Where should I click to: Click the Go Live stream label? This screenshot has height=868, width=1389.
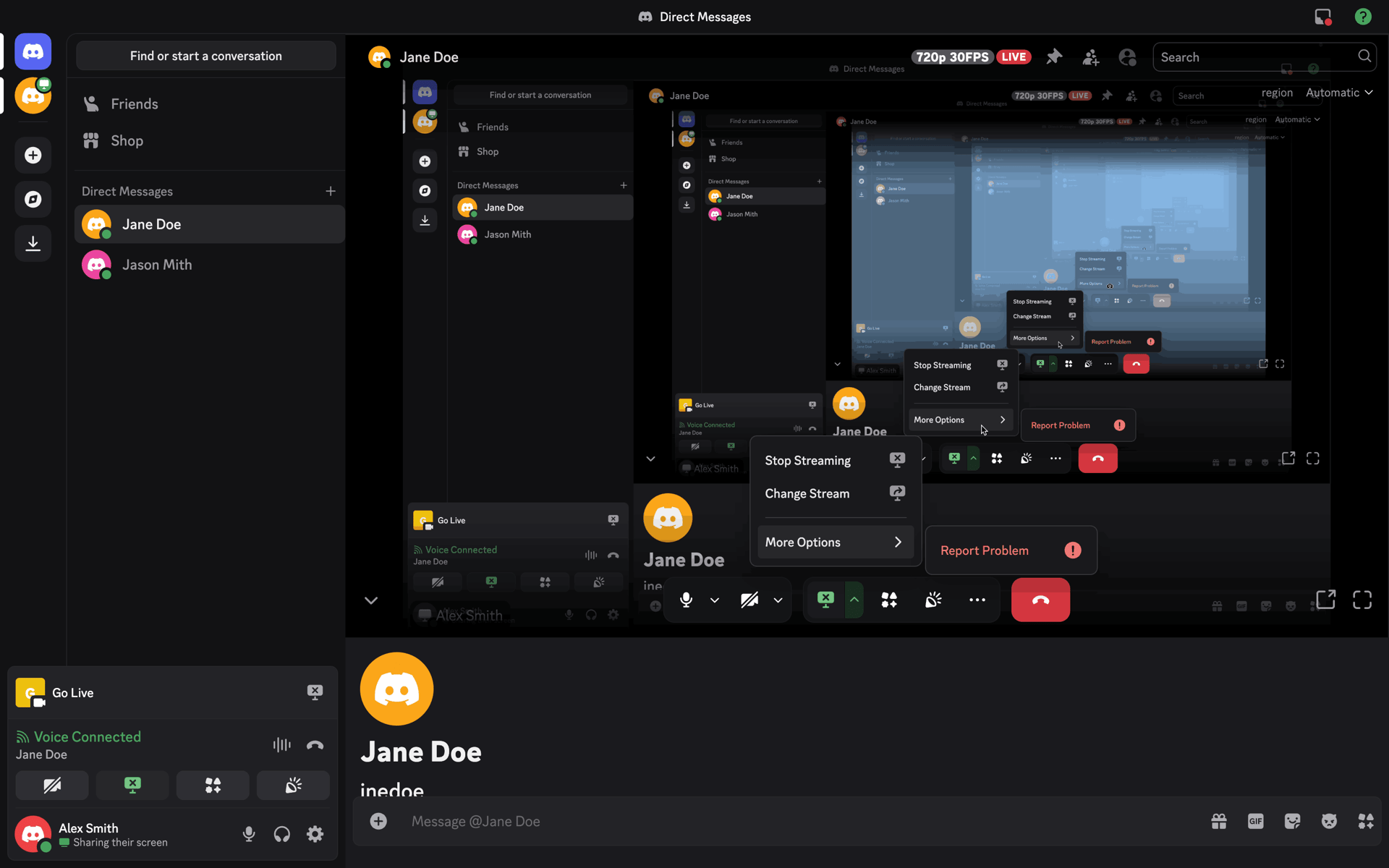tap(73, 693)
